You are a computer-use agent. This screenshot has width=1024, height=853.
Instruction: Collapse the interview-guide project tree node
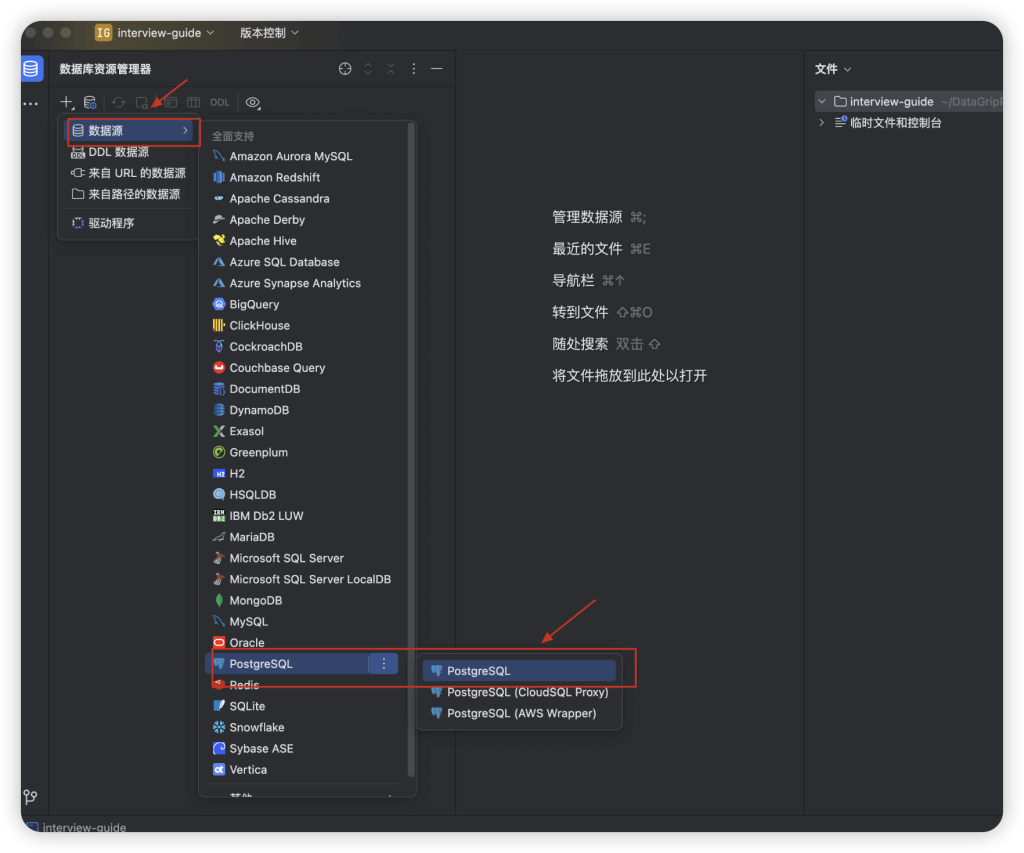click(824, 101)
